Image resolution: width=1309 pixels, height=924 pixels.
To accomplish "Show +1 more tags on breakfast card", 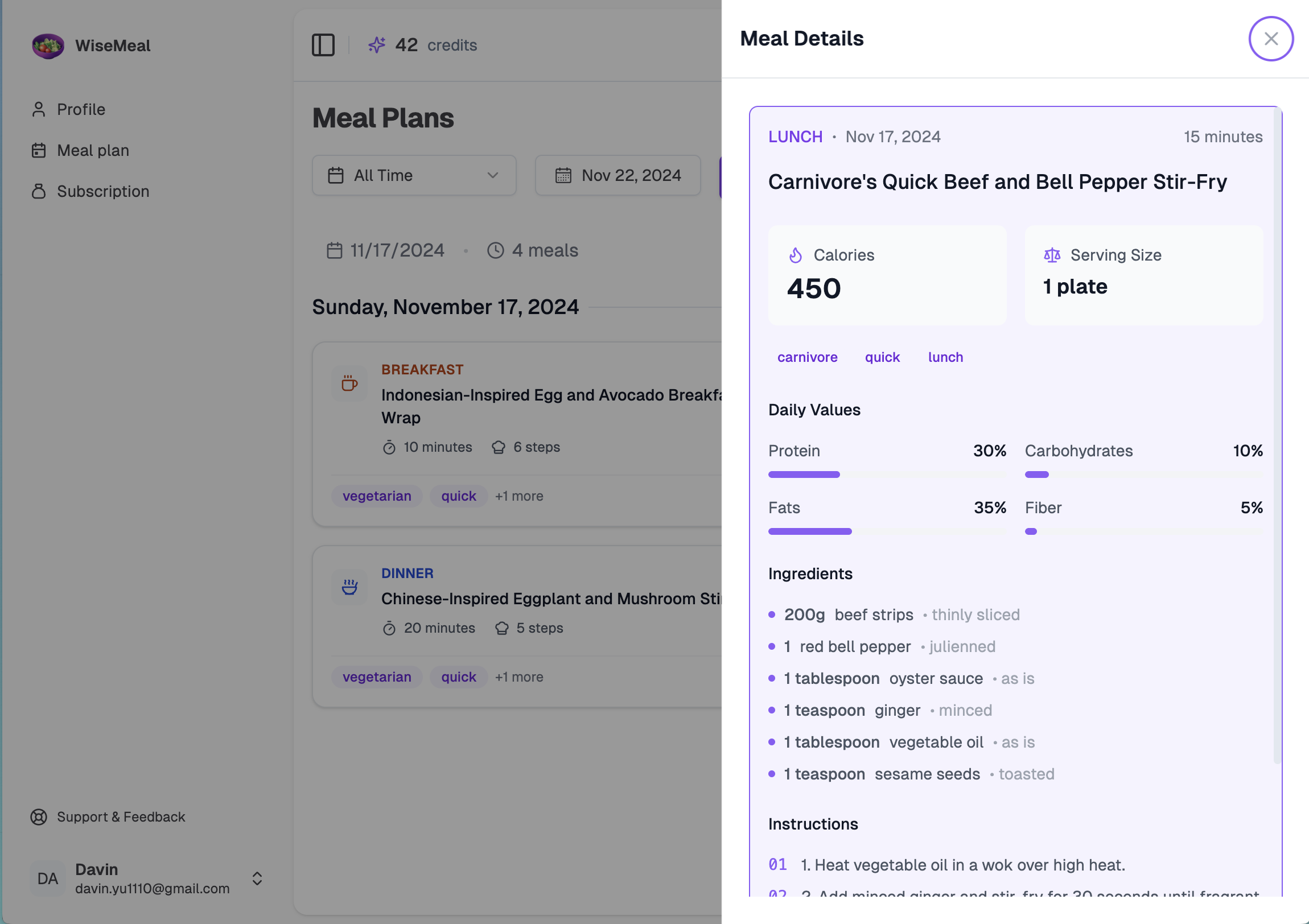I will 519,497.
